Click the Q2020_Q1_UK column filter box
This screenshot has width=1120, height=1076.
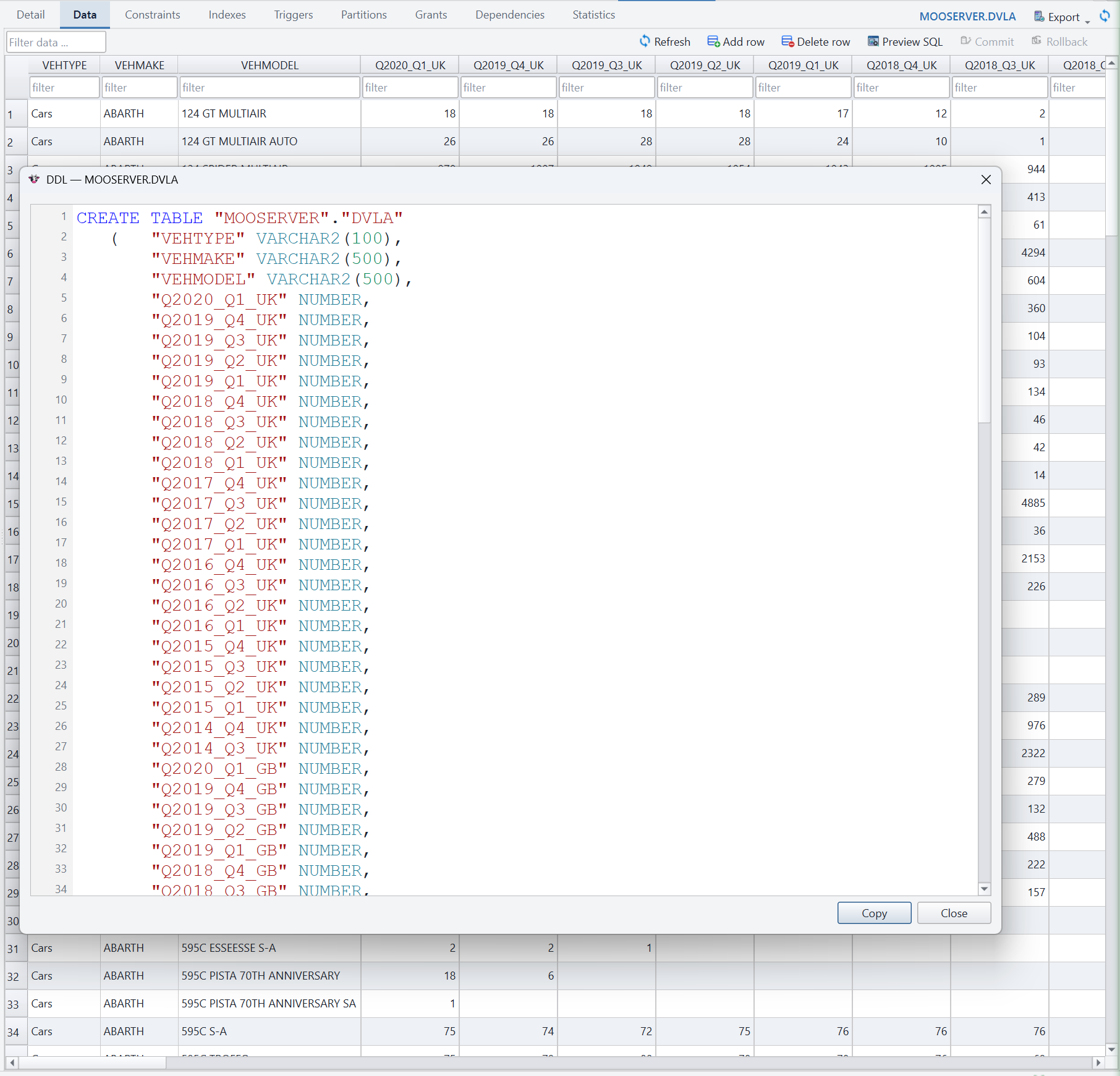[410, 87]
